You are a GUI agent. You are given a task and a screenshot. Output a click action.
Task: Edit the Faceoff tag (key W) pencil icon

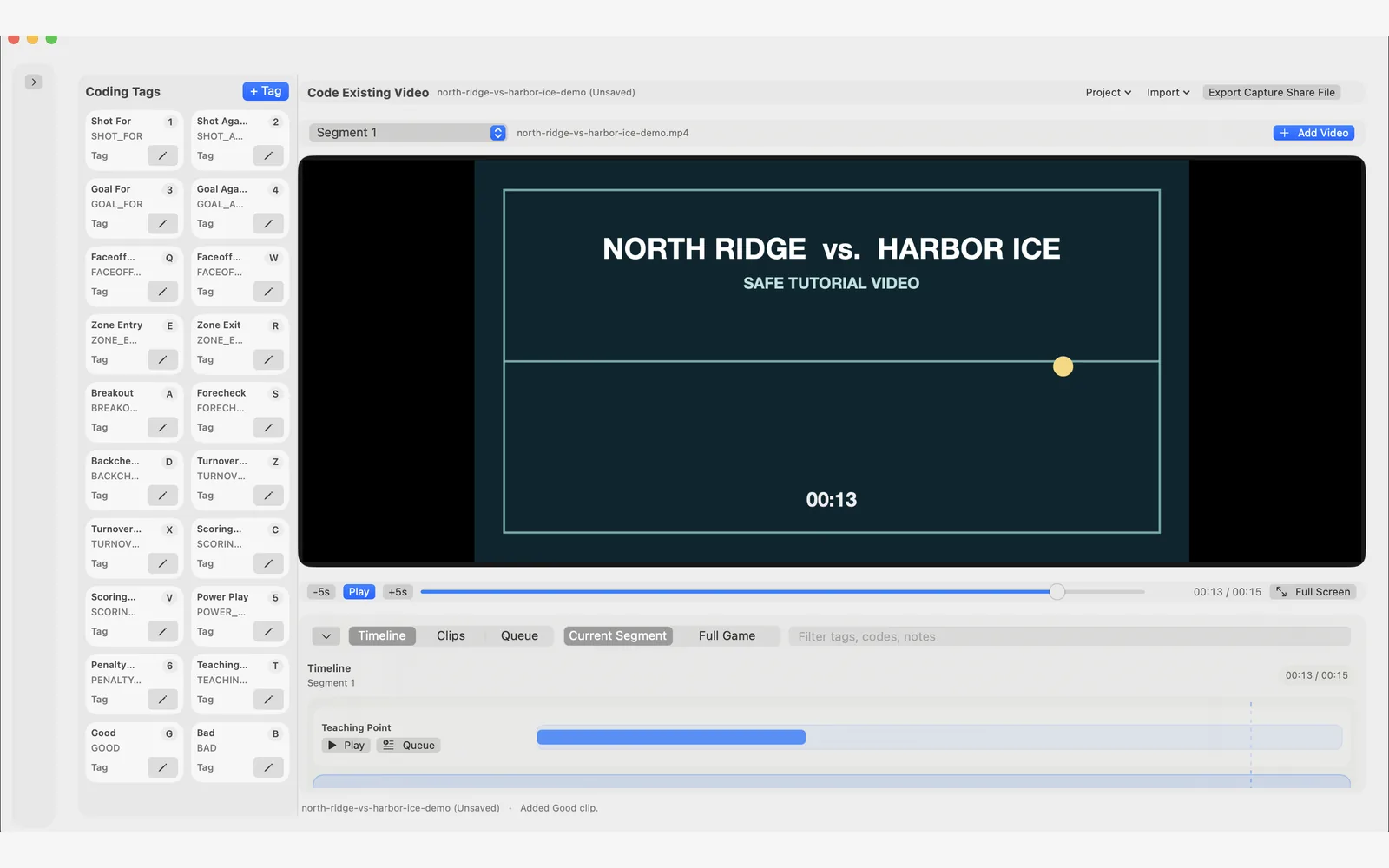click(x=268, y=292)
